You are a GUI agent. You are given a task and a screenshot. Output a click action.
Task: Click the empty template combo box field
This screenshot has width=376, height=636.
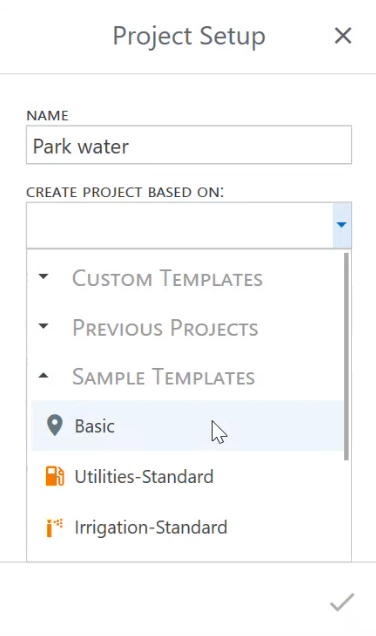(x=180, y=225)
